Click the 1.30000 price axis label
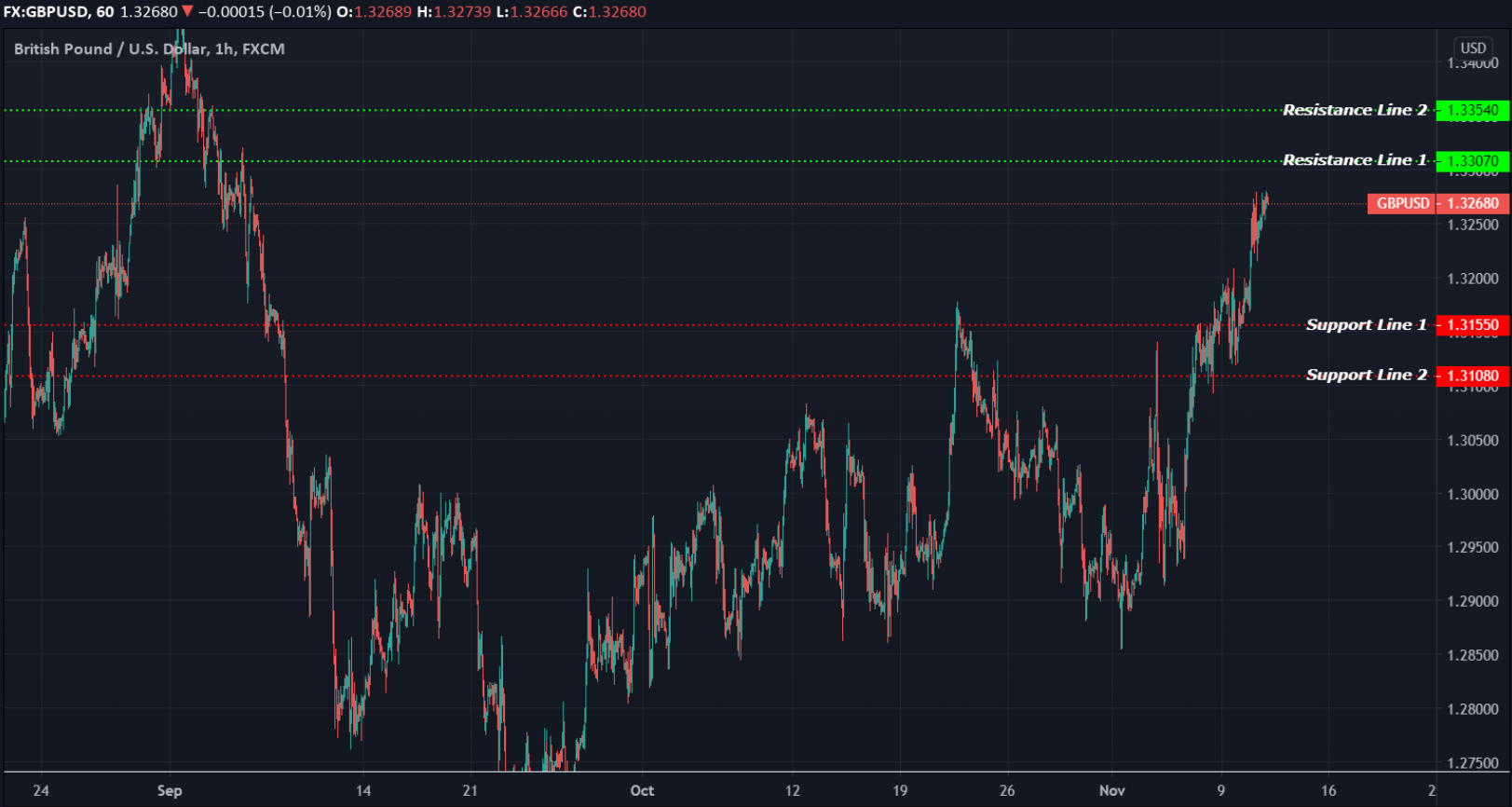The width and height of the screenshot is (1512, 807). click(1472, 494)
